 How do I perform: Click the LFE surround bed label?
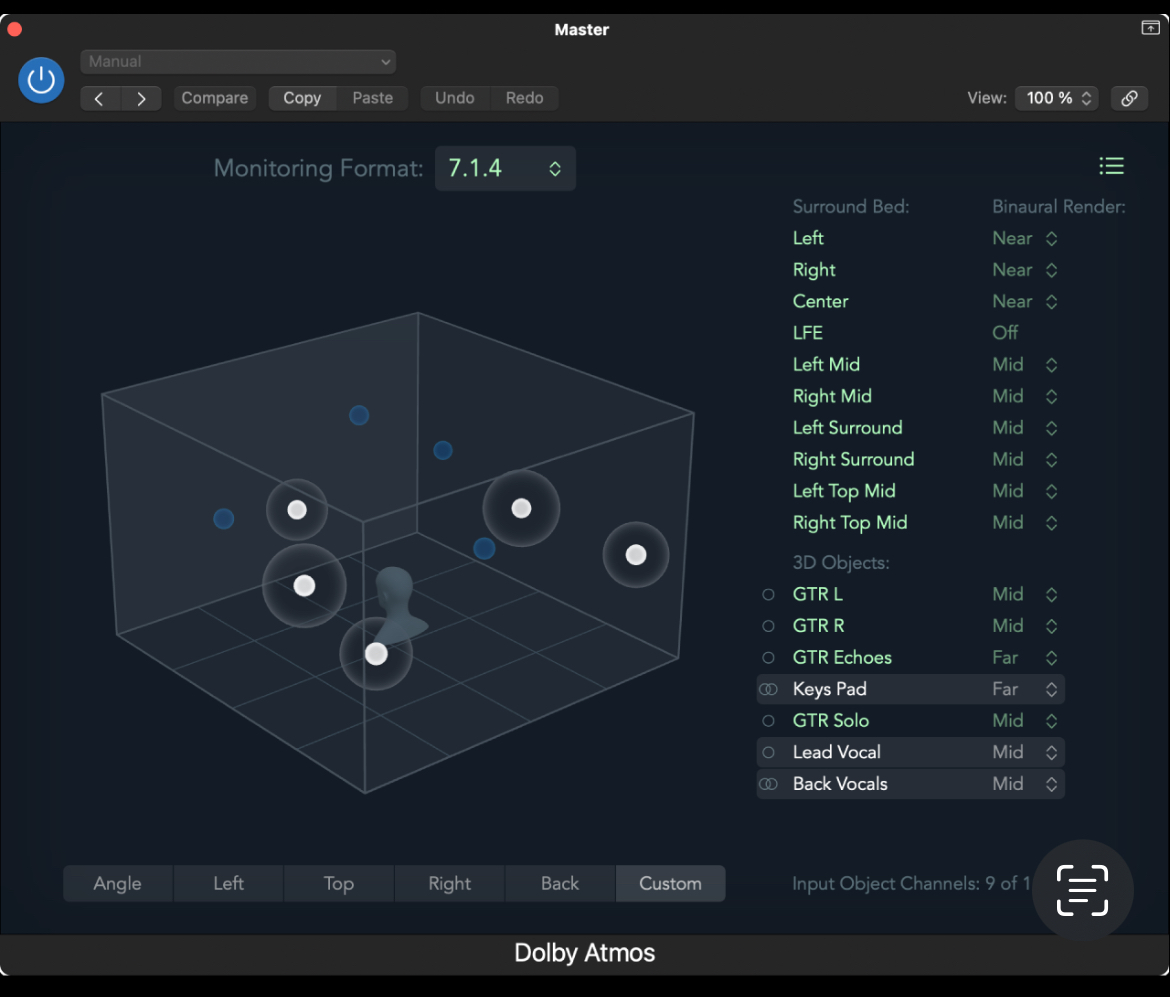click(808, 333)
